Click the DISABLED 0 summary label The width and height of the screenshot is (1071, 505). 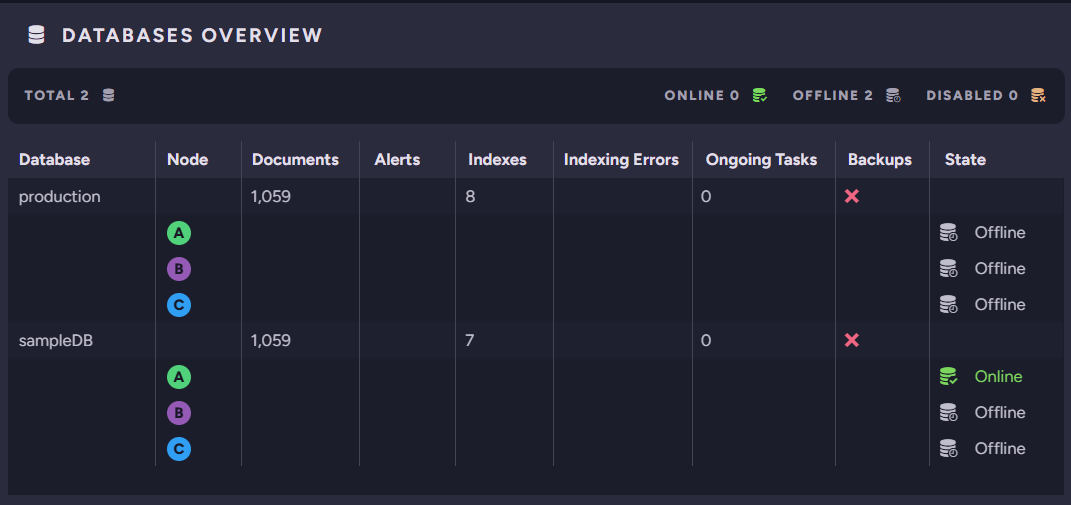click(972, 96)
